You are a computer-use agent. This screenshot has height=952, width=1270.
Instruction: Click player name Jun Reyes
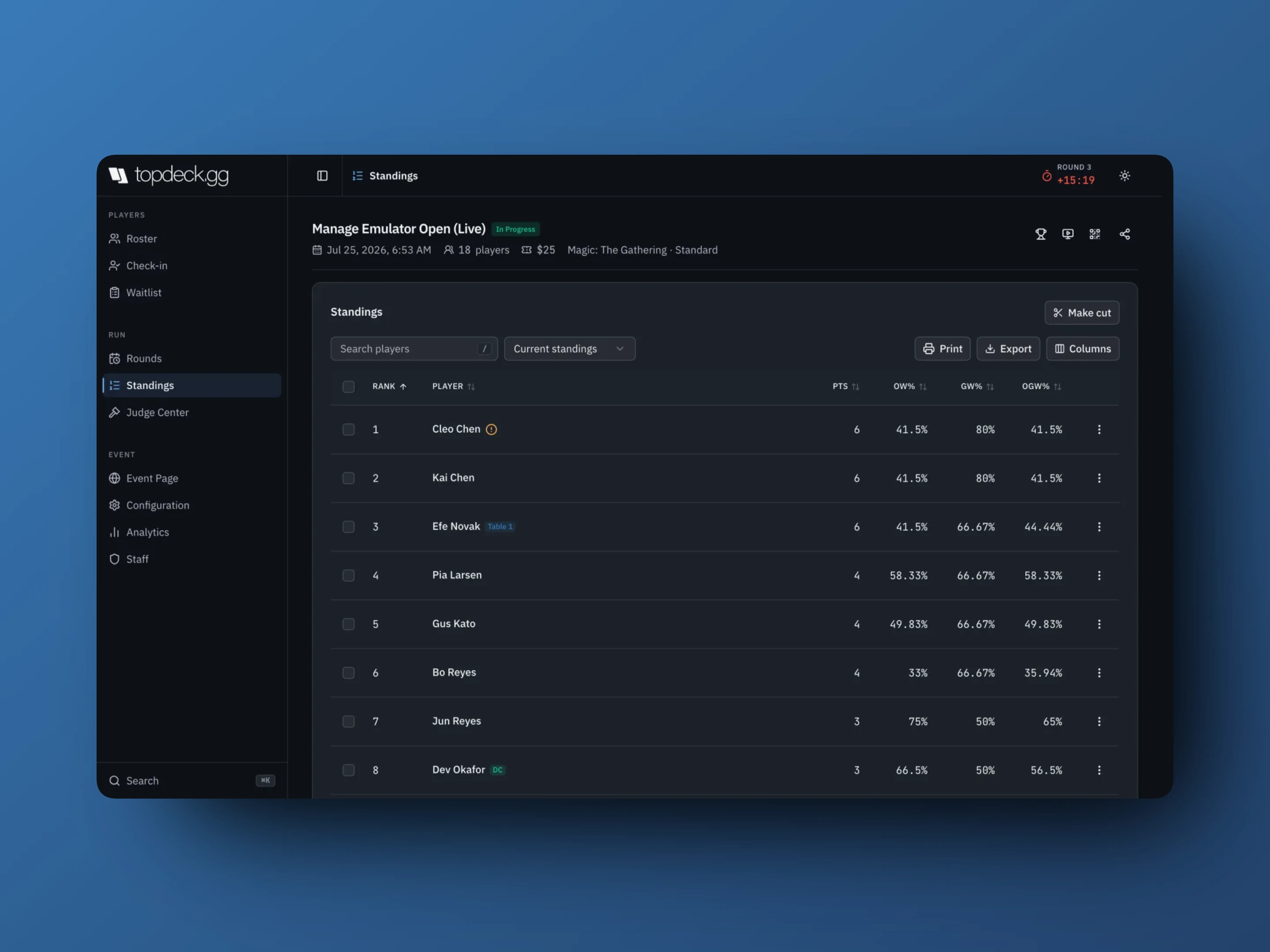coord(456,721)
